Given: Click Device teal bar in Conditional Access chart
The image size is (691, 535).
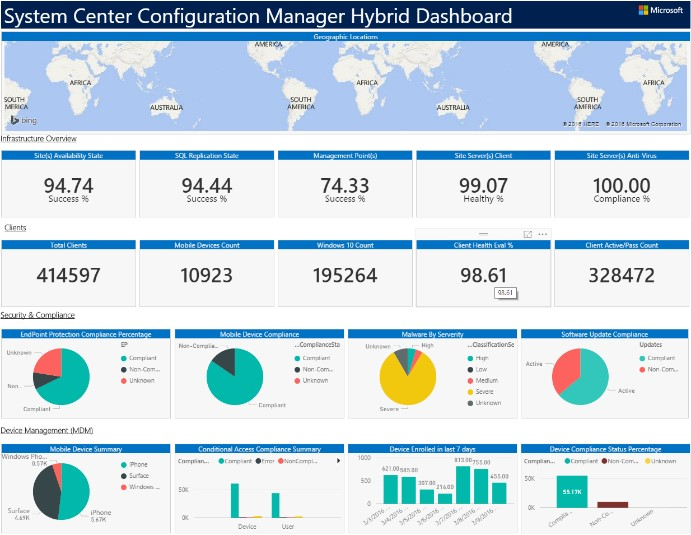Looking at the screenshot, I should [x=235, y=501].
